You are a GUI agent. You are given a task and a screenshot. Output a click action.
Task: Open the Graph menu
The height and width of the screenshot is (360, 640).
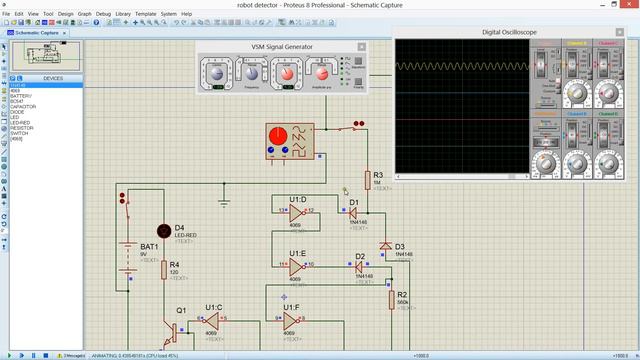[x=84, y=14]
